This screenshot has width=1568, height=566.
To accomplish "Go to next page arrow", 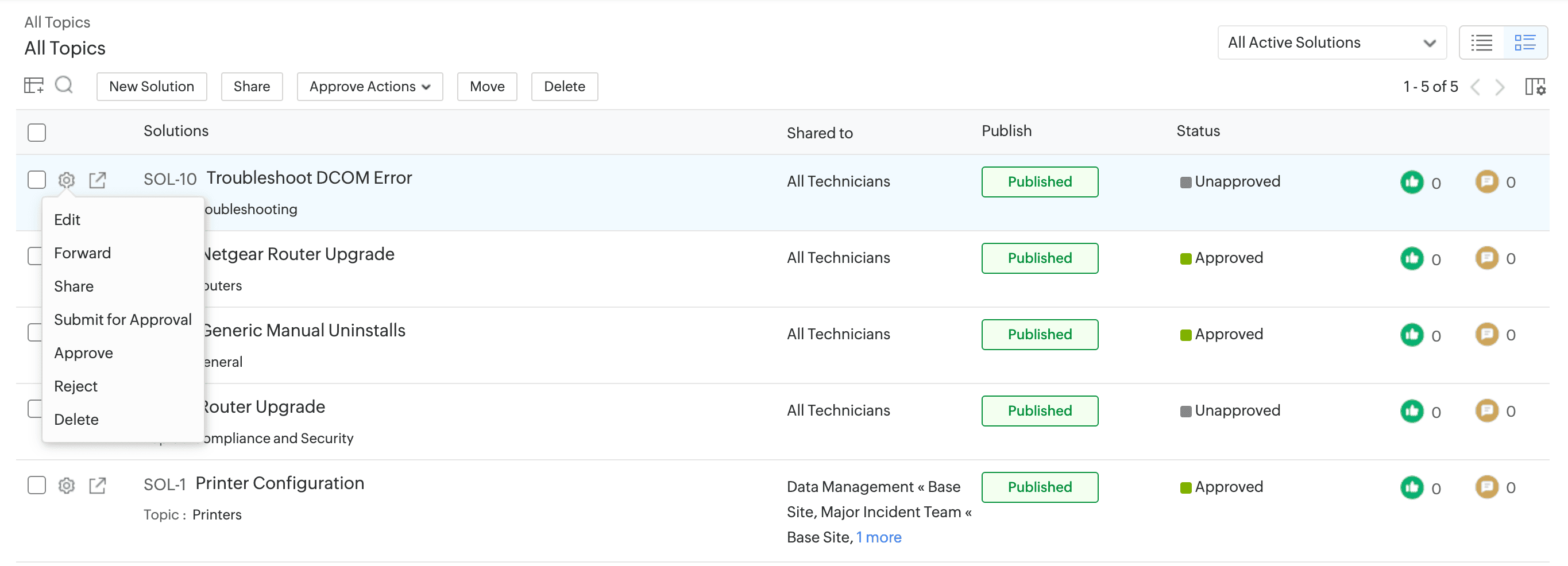I will (1500, 87).
